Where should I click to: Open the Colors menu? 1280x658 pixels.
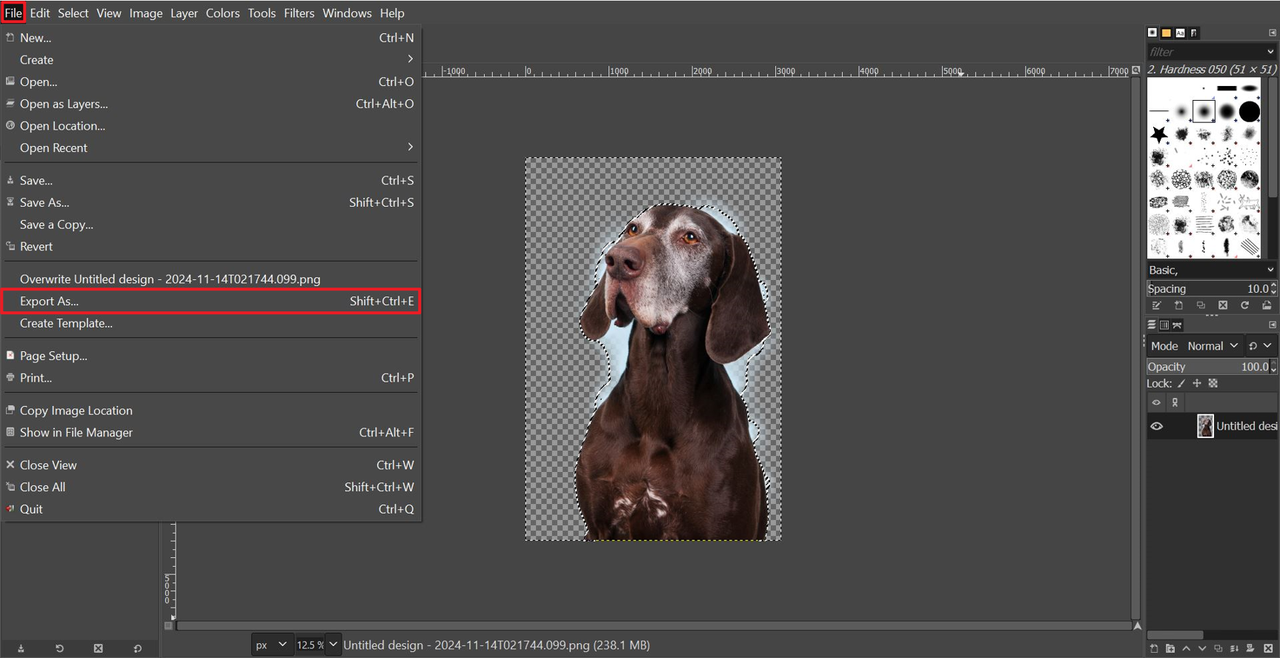(222, 13)
